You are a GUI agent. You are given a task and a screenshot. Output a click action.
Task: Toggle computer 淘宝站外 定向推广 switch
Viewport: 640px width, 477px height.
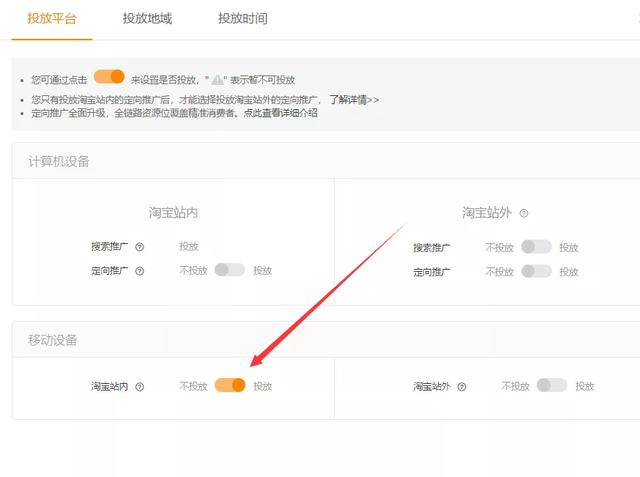[536, 271]
